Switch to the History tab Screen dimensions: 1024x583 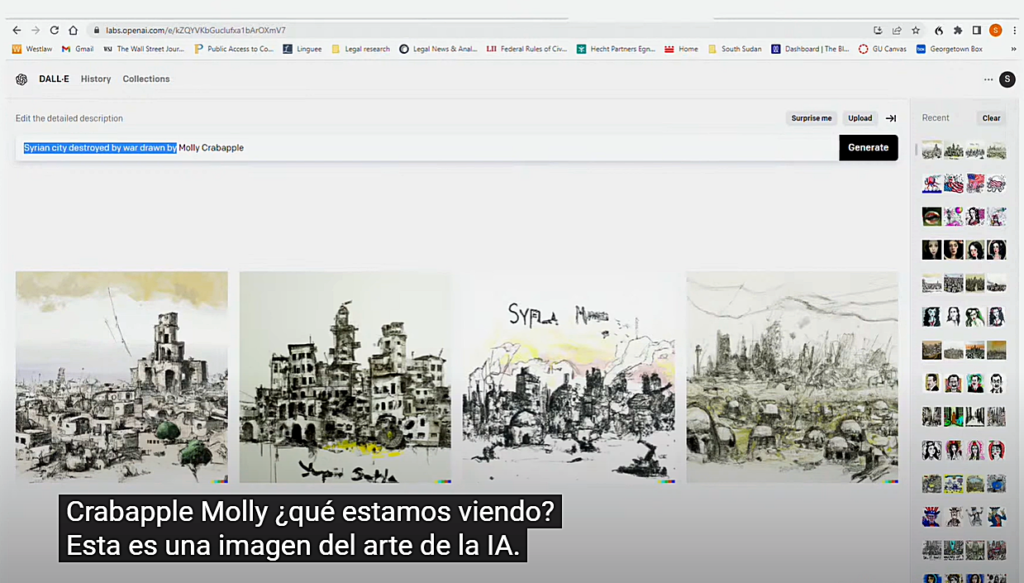click(x=96, y=79)
